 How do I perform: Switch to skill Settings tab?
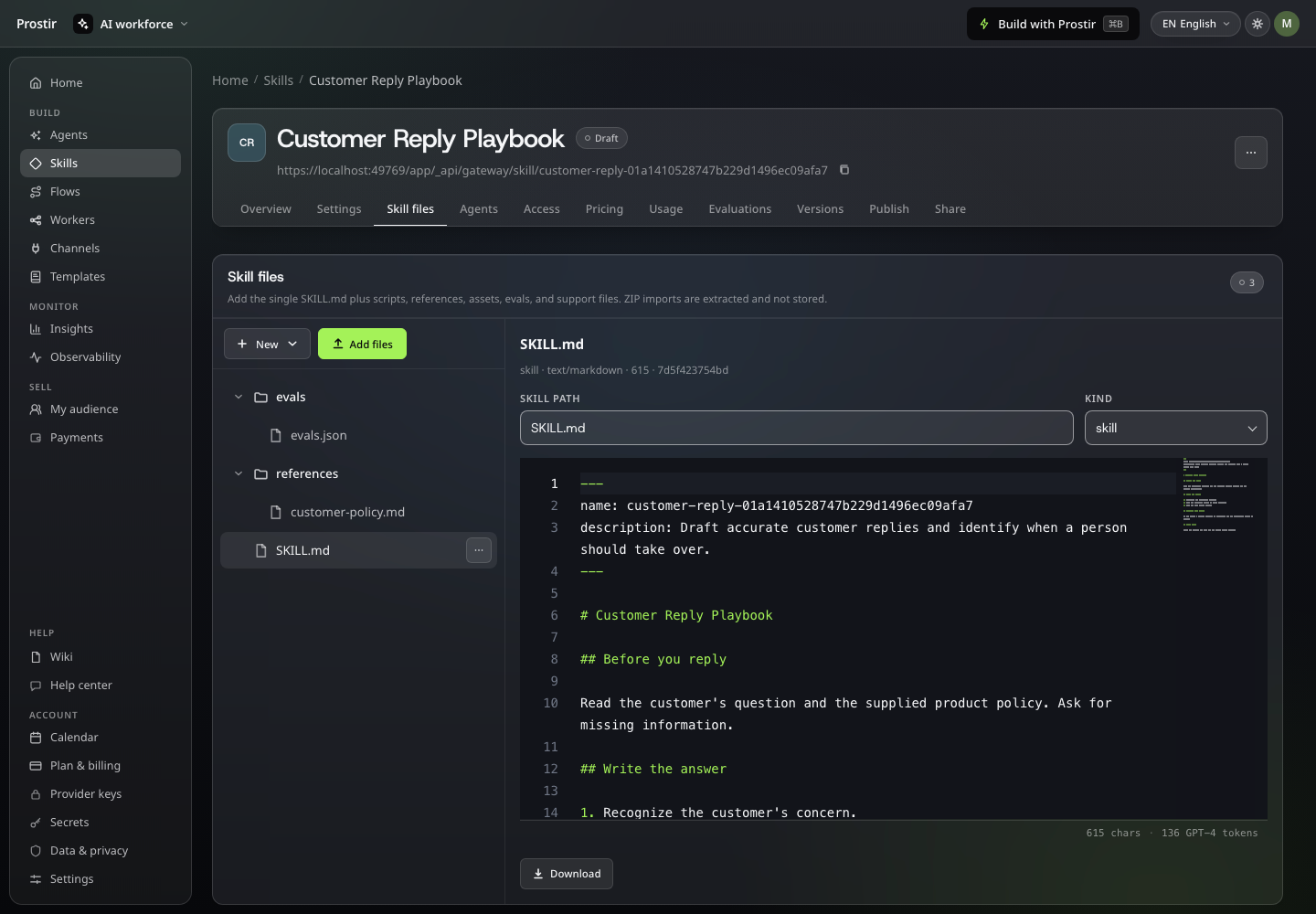tap(339, 208)
